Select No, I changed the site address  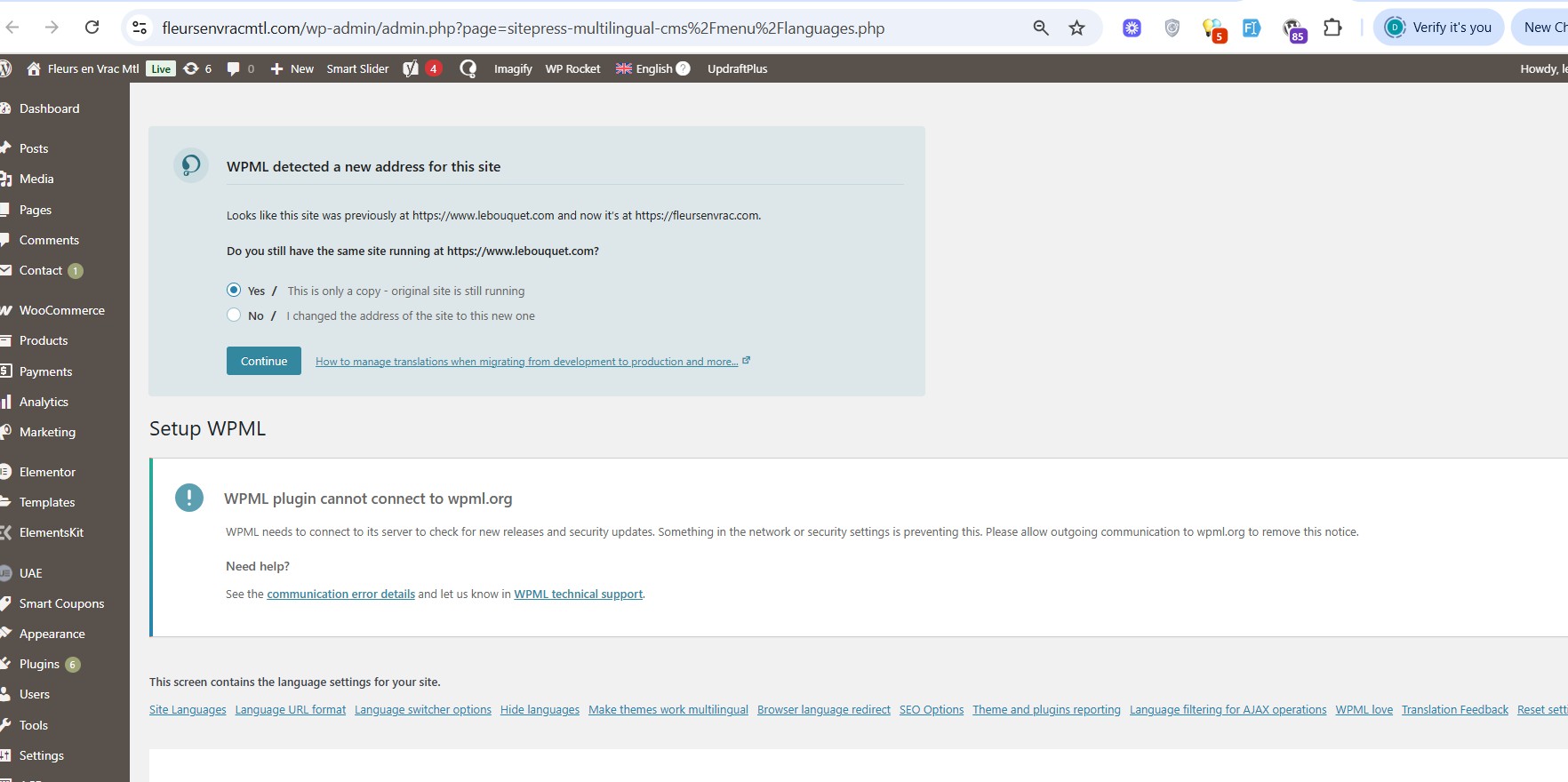pyautogui.click(x=234, y=315)
